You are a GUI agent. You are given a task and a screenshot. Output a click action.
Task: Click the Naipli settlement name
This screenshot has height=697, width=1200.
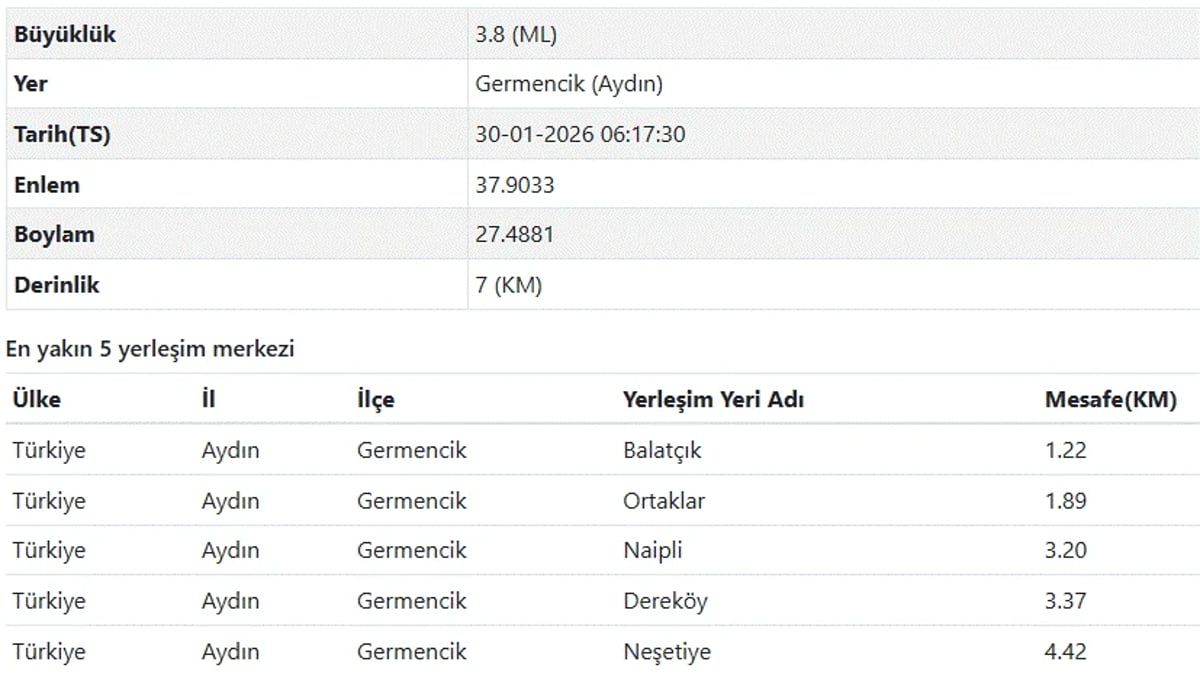click(x=653, y=551)
